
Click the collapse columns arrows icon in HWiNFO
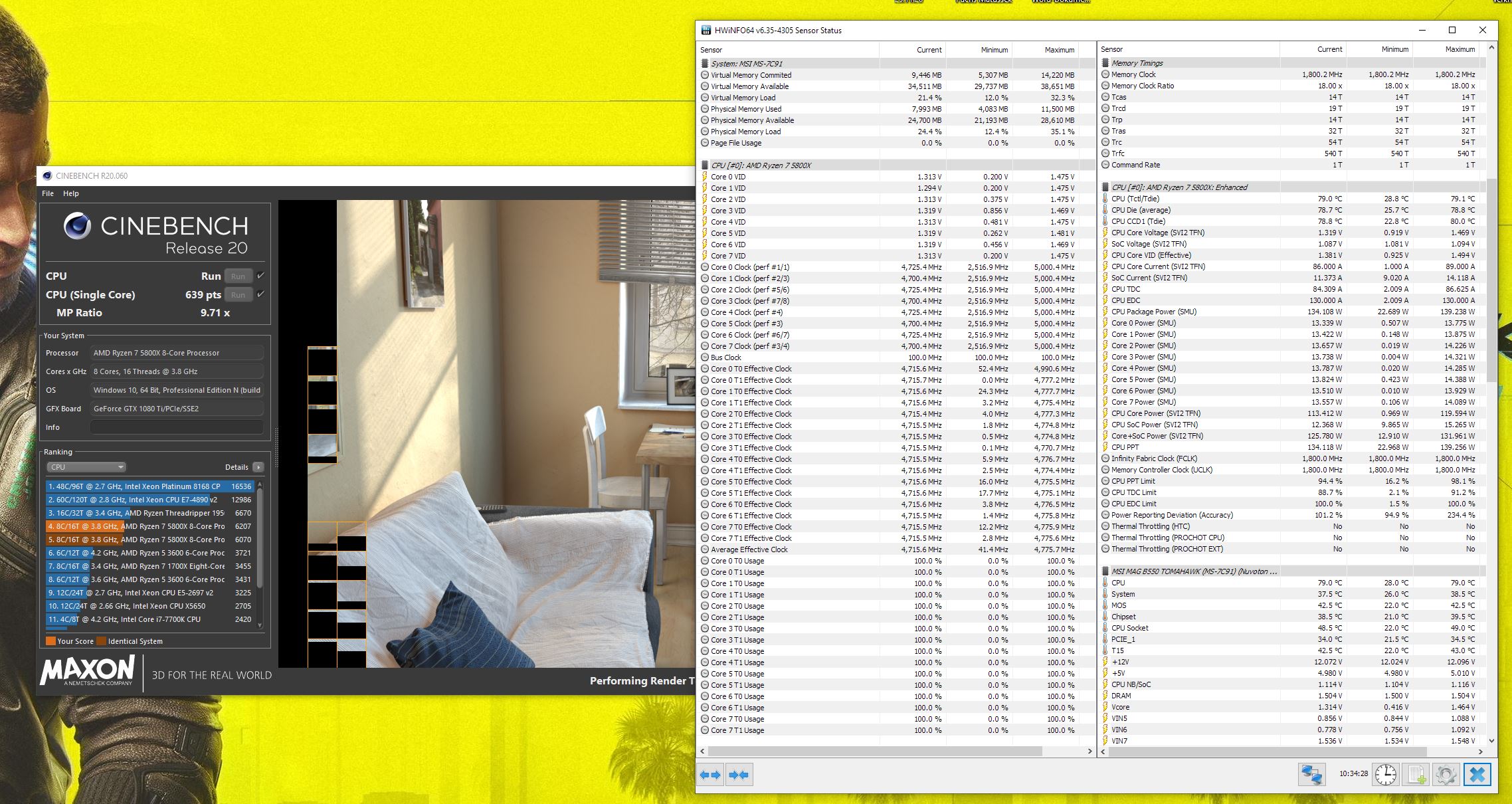pyautogui.click(x=739, y=775)
